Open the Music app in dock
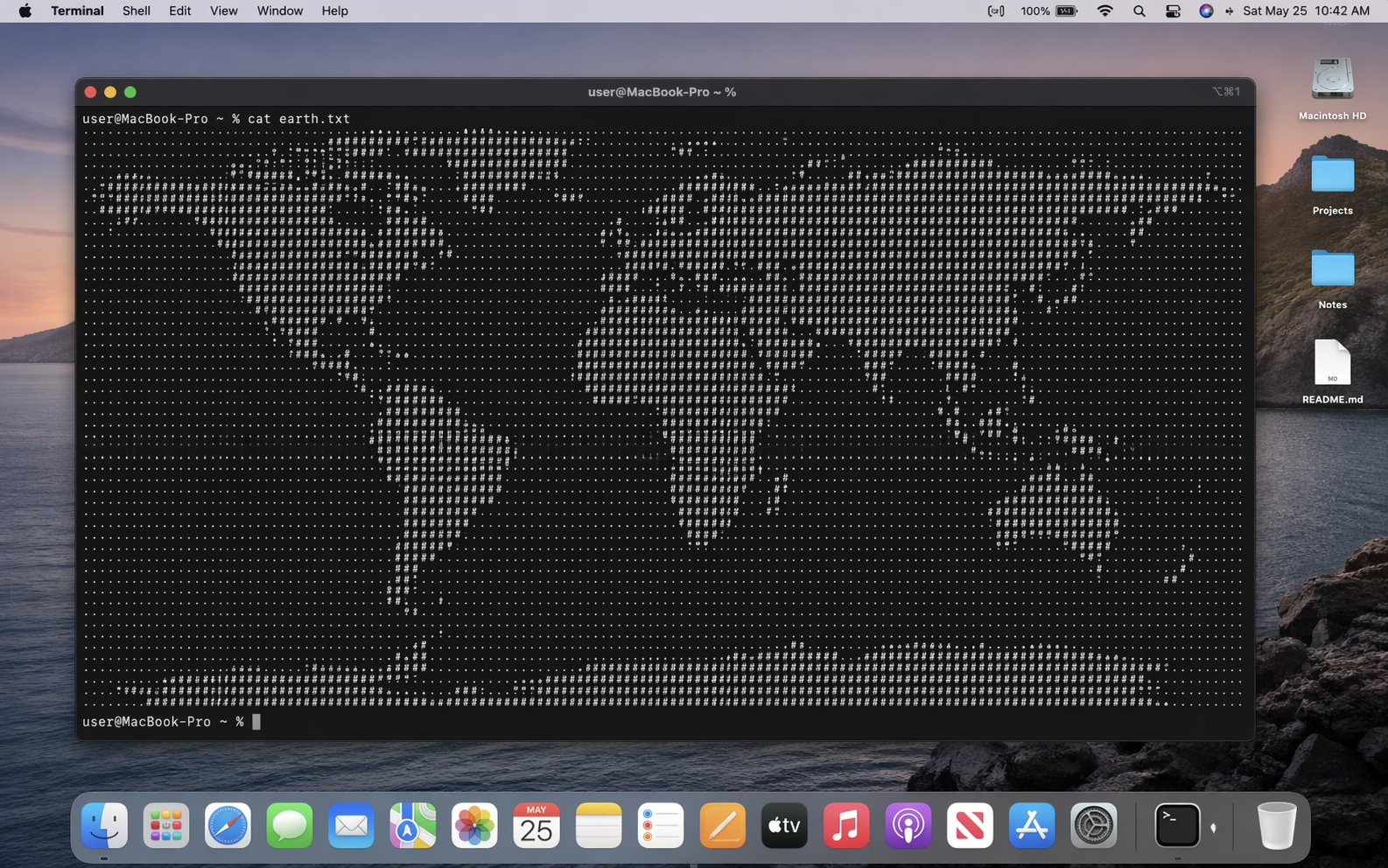The width and height of the screenshot is (1388, 868). click(845, 825)
